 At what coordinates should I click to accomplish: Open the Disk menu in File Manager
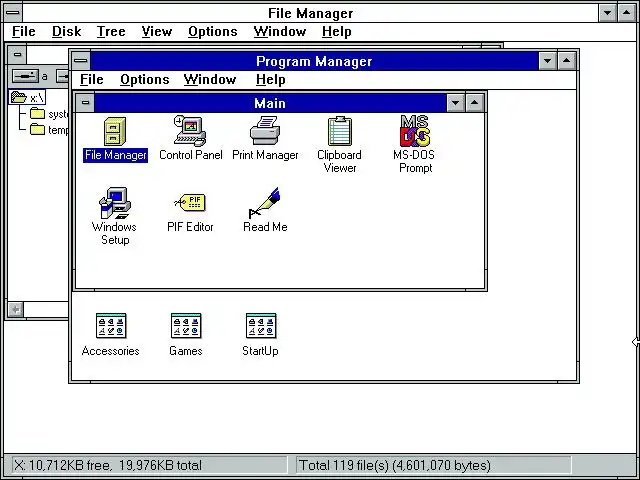pos(67,31)
